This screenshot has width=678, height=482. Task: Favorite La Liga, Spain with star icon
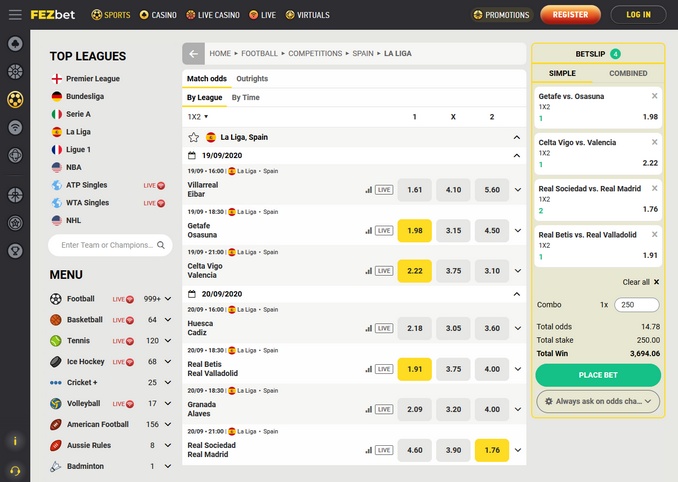click(x=194, y=137)
